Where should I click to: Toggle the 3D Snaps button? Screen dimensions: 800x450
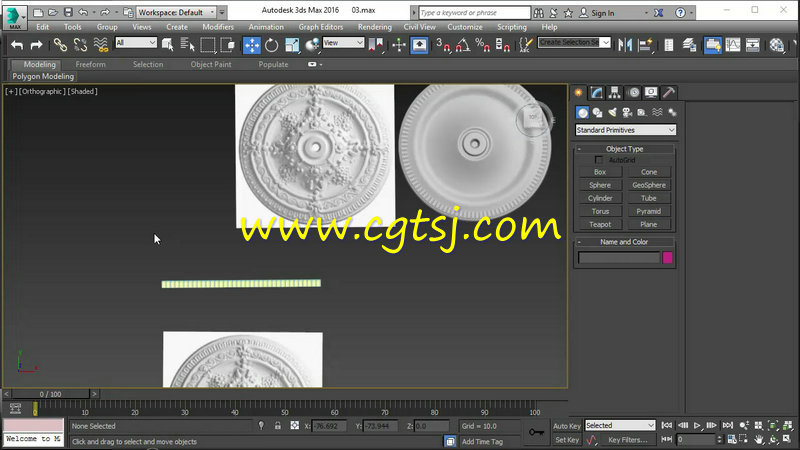[x=443, y=45]
